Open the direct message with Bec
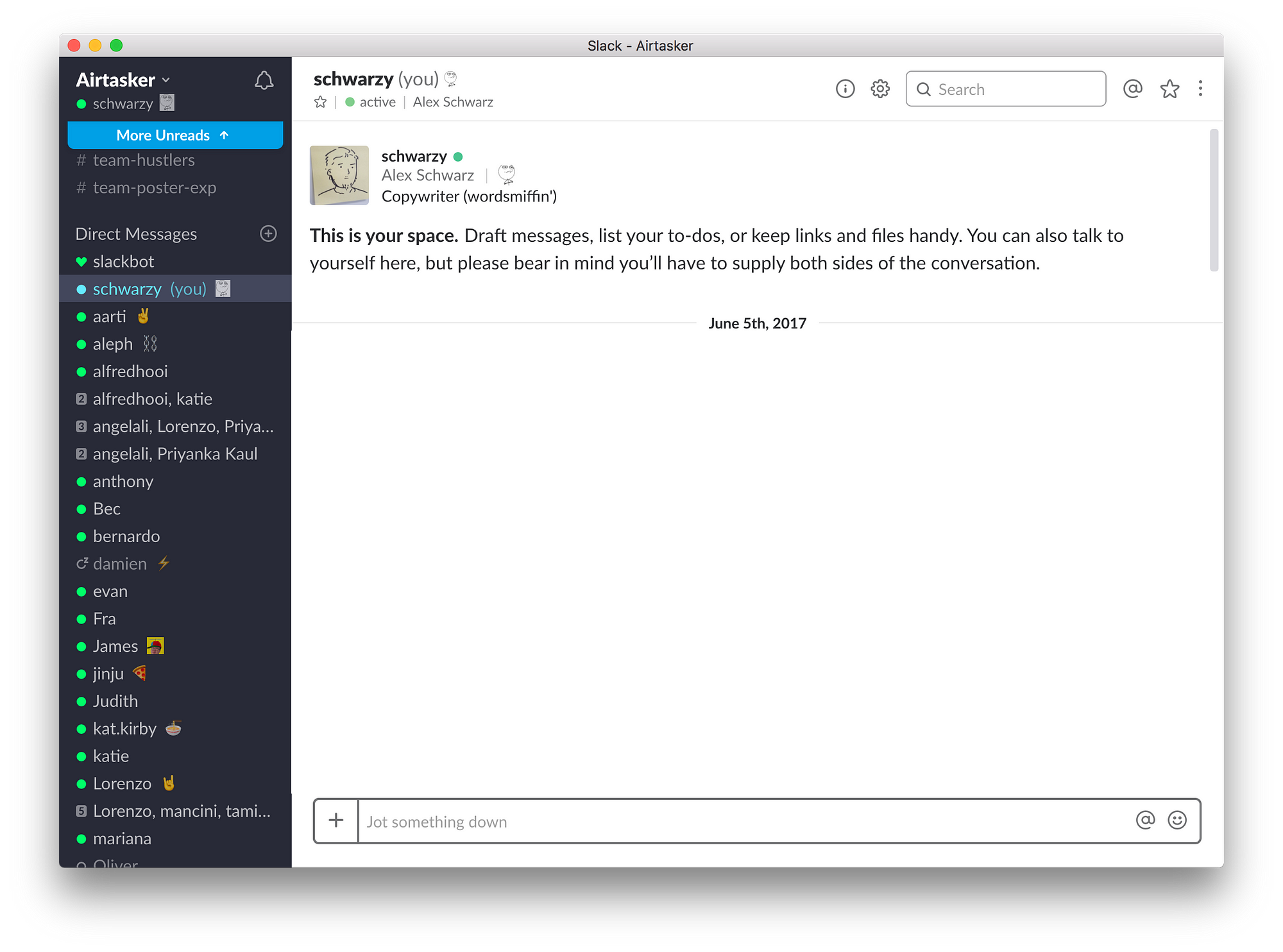The width and height of the screenshot is (1283, 952). [175, 509]
